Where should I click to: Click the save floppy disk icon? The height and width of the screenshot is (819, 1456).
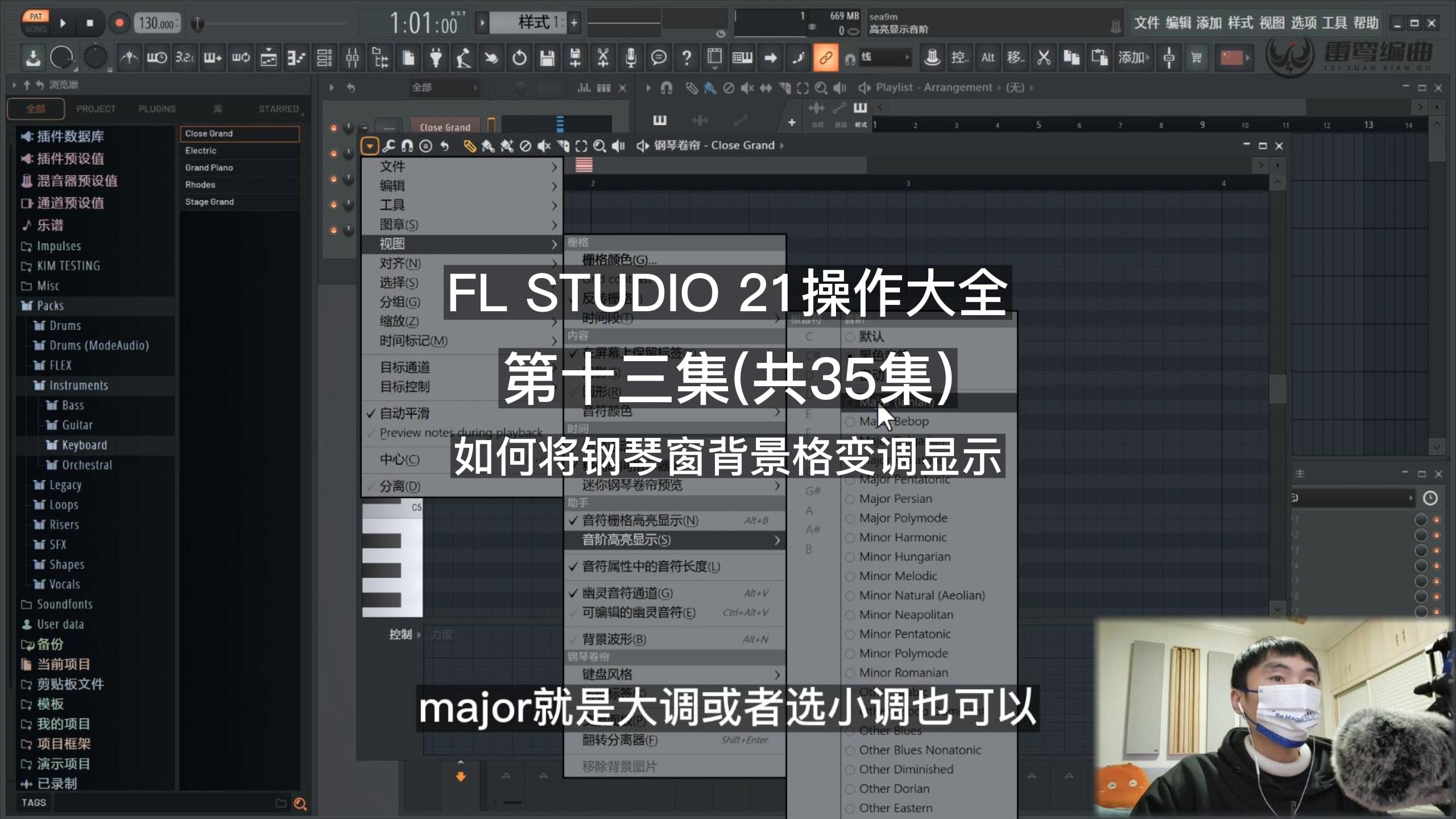coord(547,57)
